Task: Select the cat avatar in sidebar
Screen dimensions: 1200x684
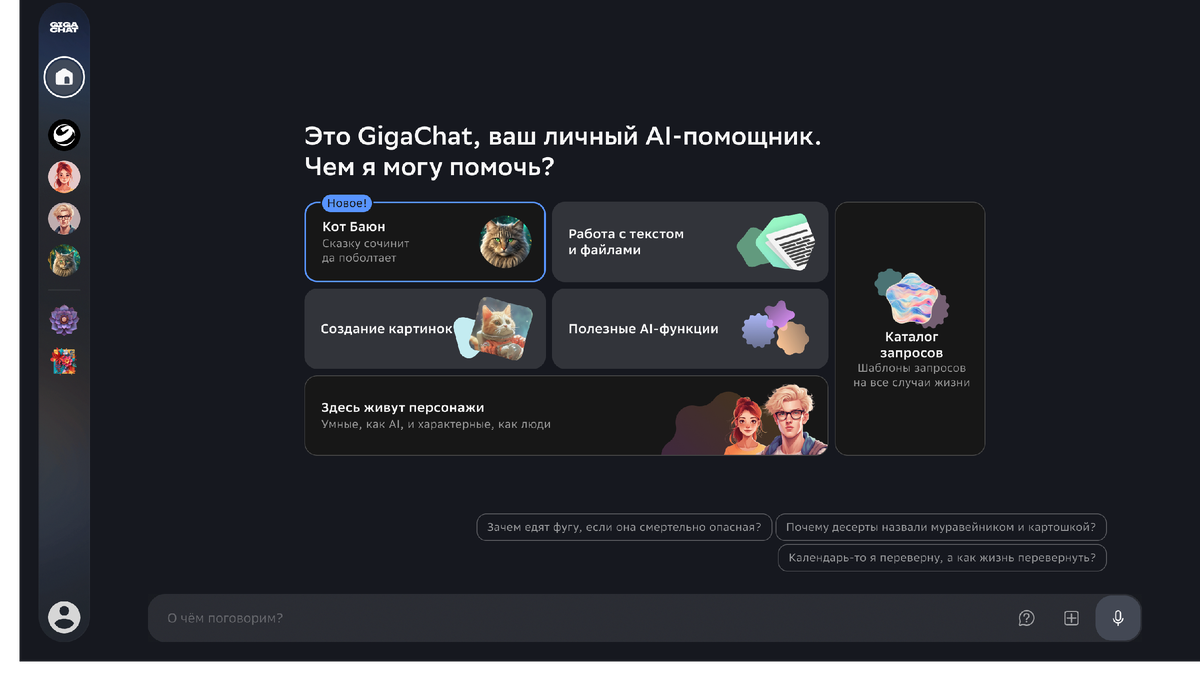Action: (64, 261)
